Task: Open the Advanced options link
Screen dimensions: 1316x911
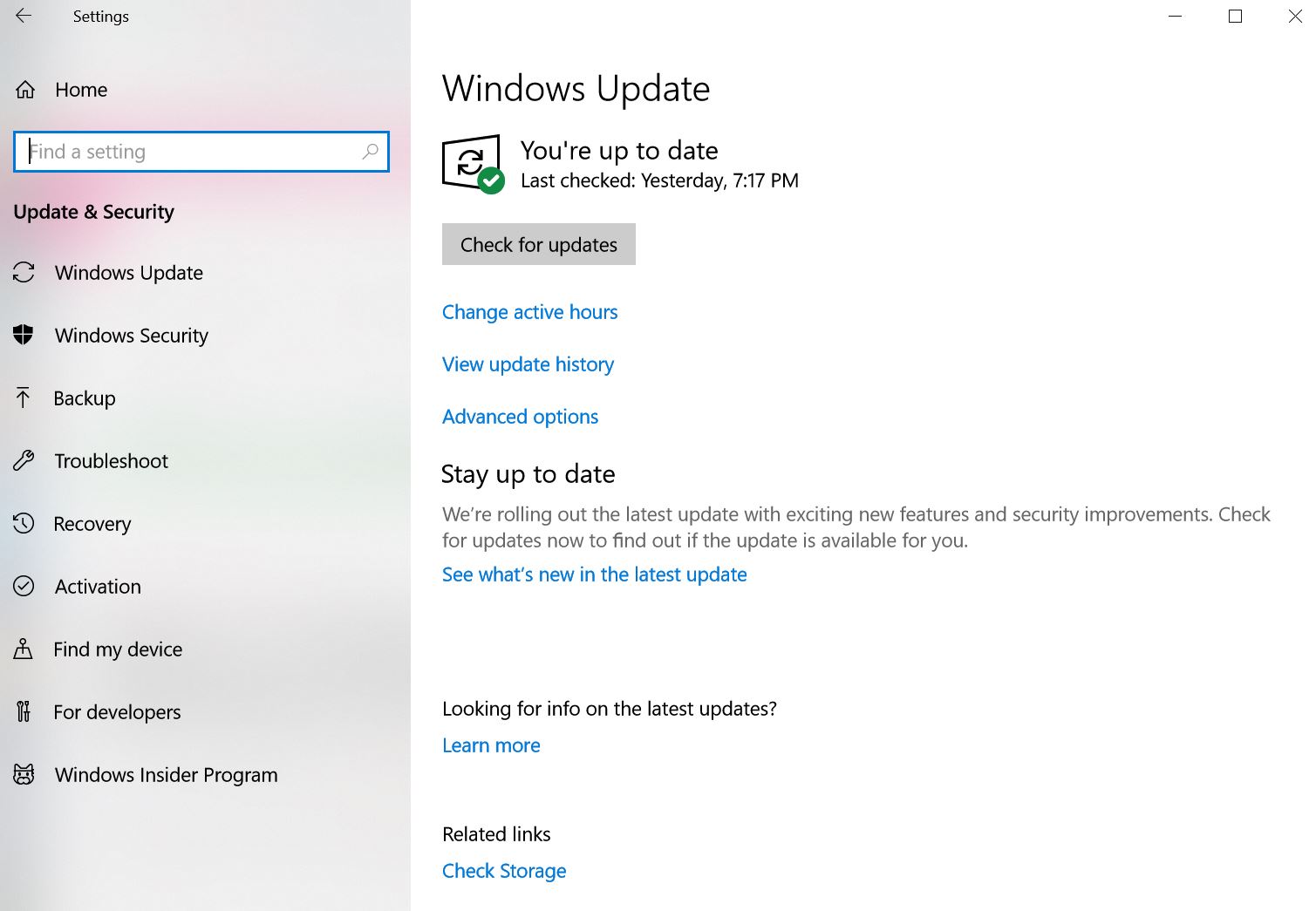Action: 520,417
